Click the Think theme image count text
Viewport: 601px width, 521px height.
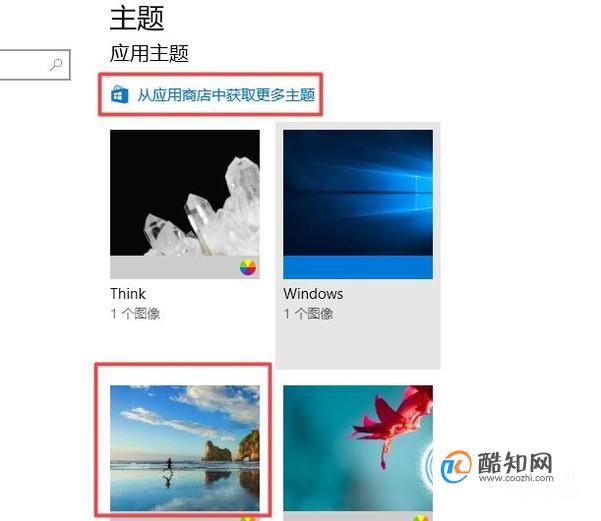[135, 314]
